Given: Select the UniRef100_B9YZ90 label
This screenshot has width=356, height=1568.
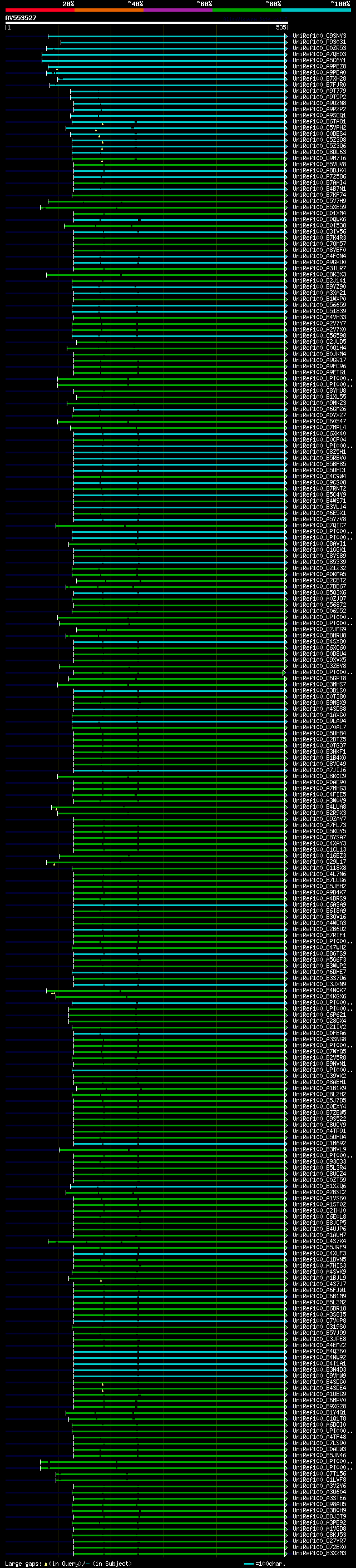Looking at the screenshot, I should coord(319,286).
